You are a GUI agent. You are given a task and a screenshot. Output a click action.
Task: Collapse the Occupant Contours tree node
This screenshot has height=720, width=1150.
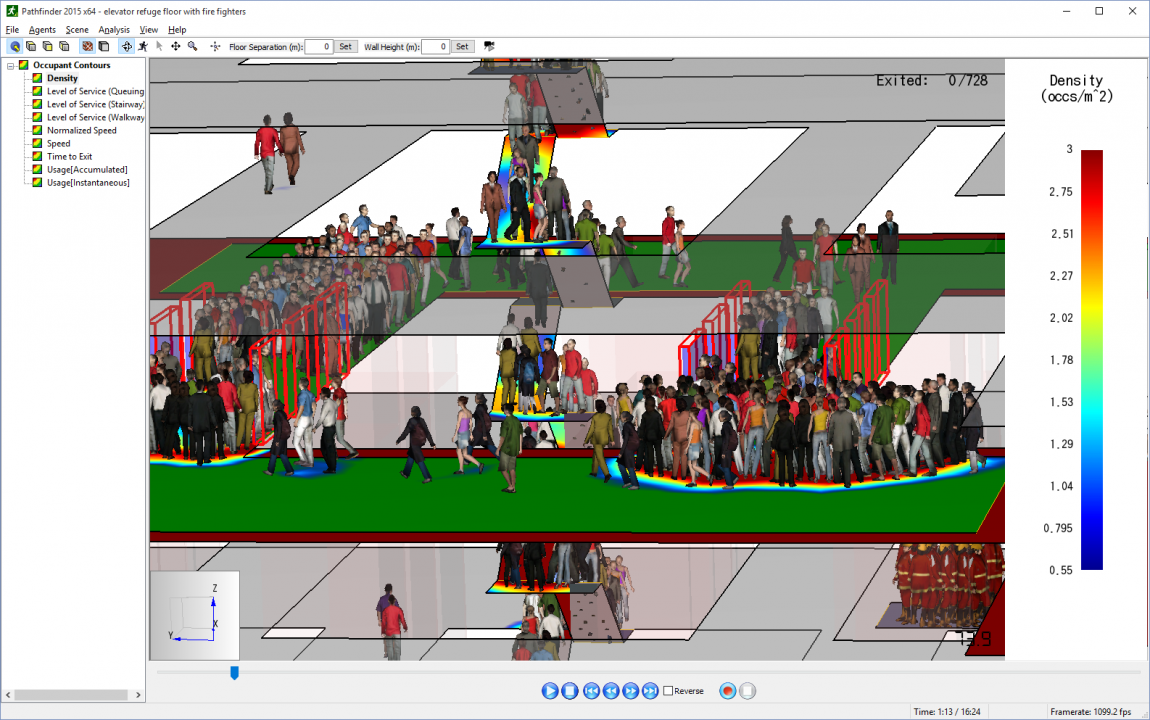[x=10, y=65]
